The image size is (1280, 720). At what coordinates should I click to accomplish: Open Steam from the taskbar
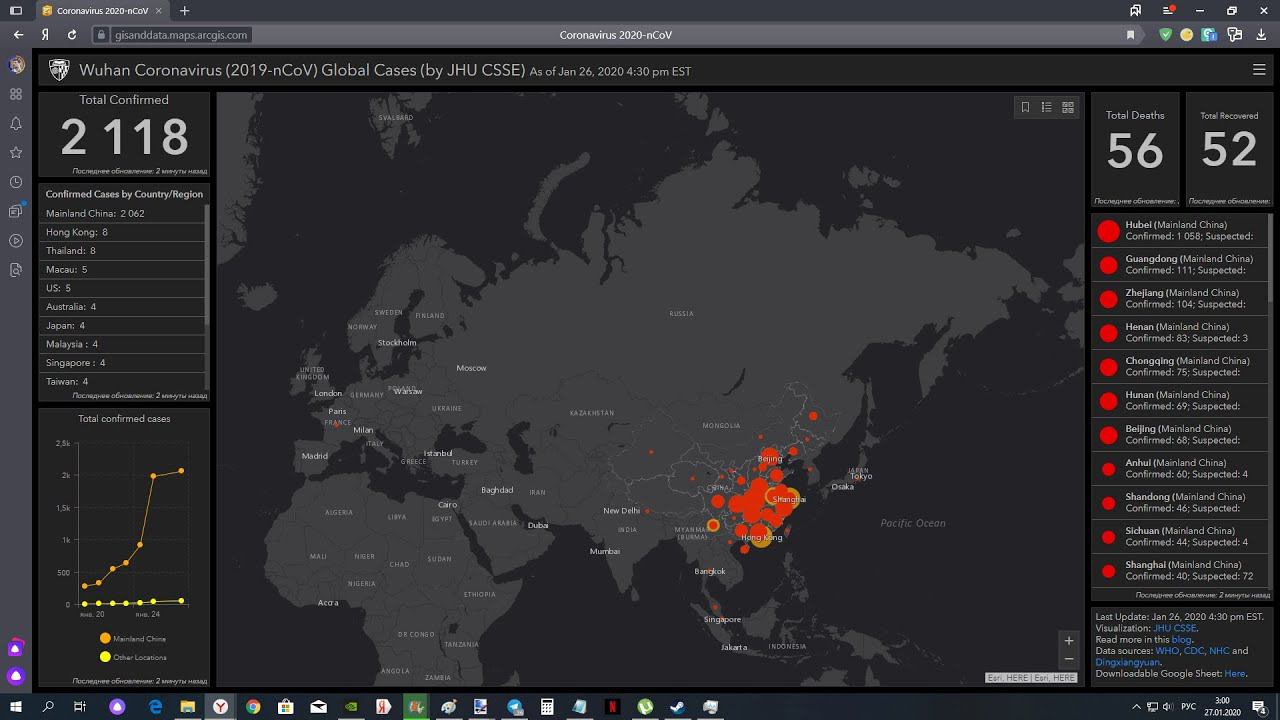click(678, 707)
